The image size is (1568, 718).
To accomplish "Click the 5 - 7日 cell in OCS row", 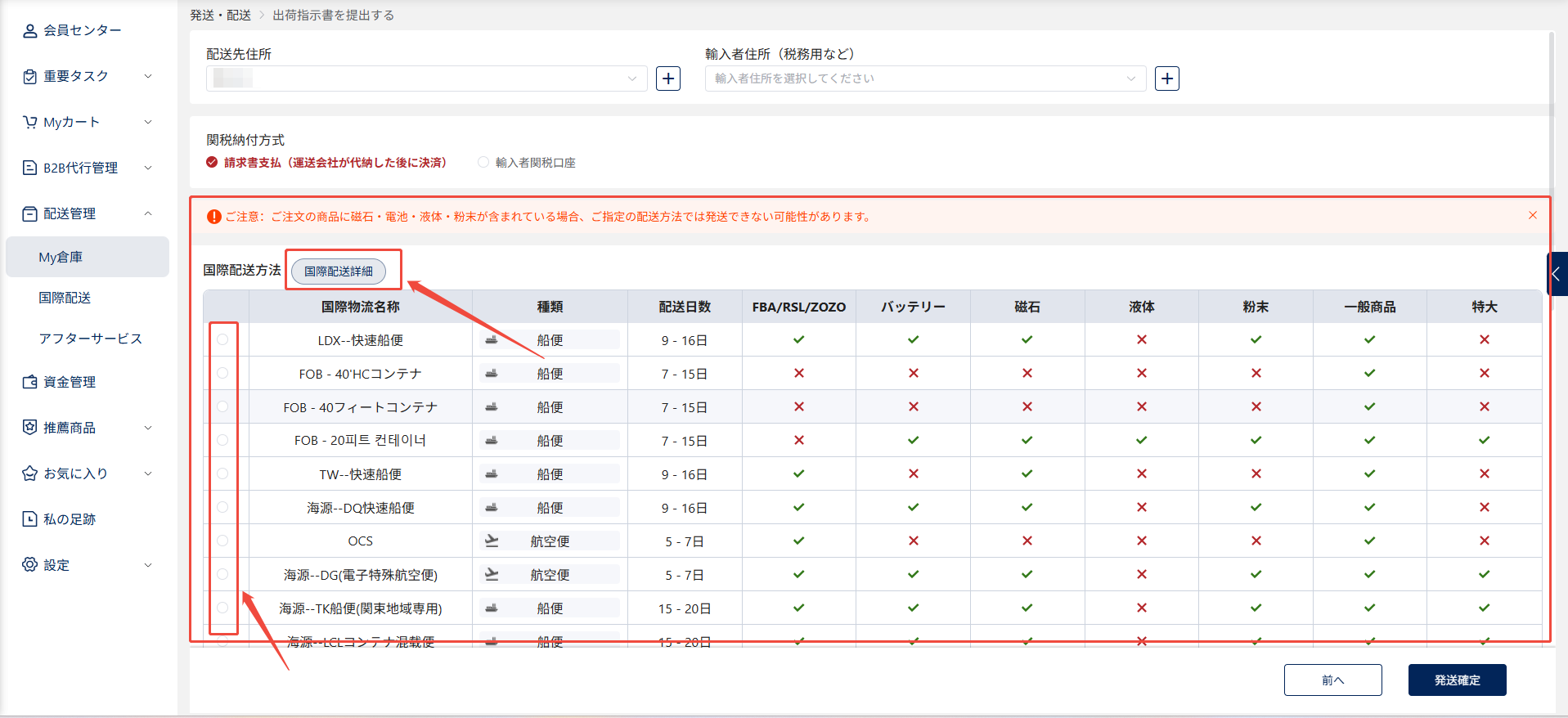I will 685,541.
